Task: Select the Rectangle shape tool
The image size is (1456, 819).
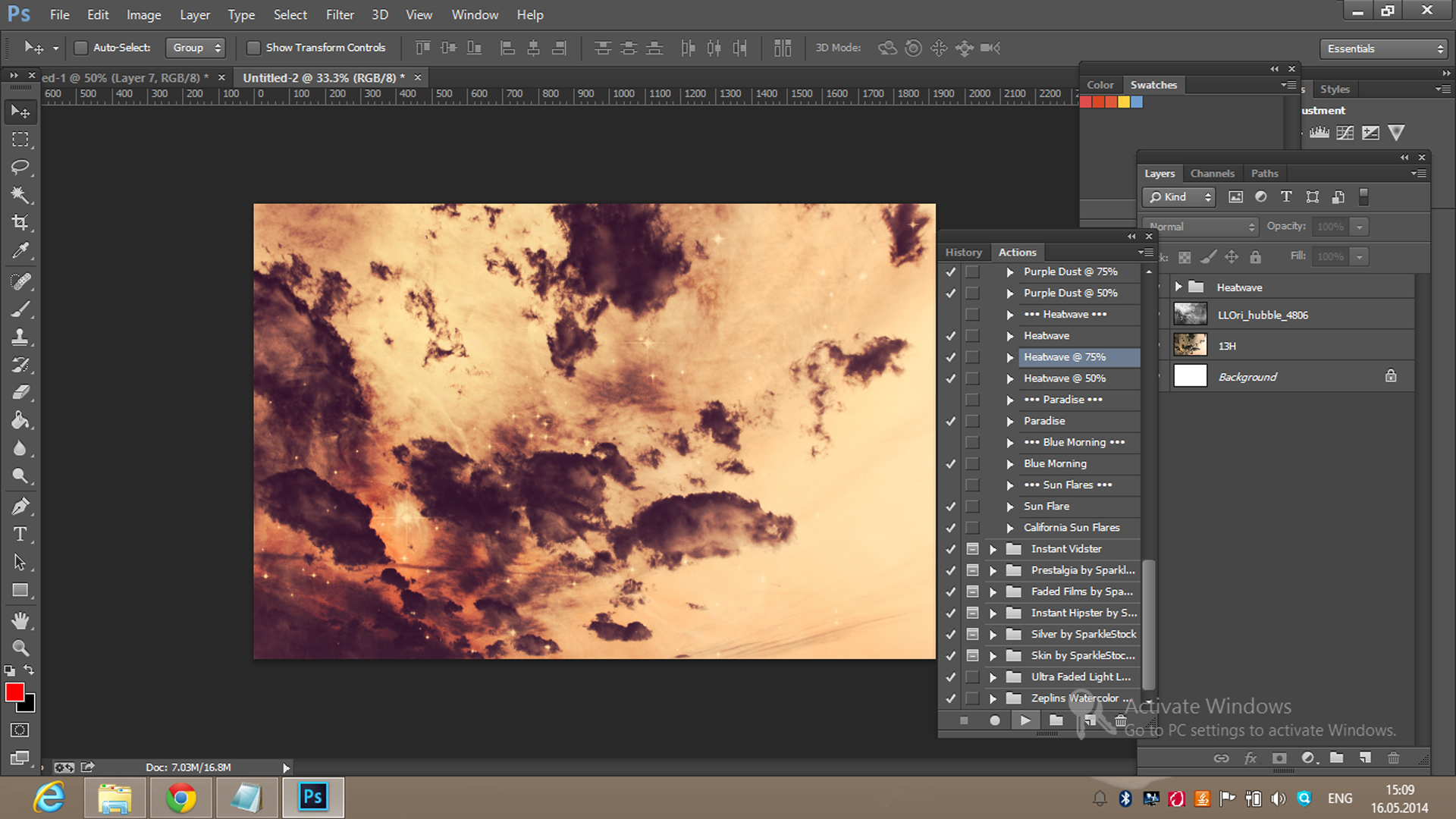Action: pos(20,590)
